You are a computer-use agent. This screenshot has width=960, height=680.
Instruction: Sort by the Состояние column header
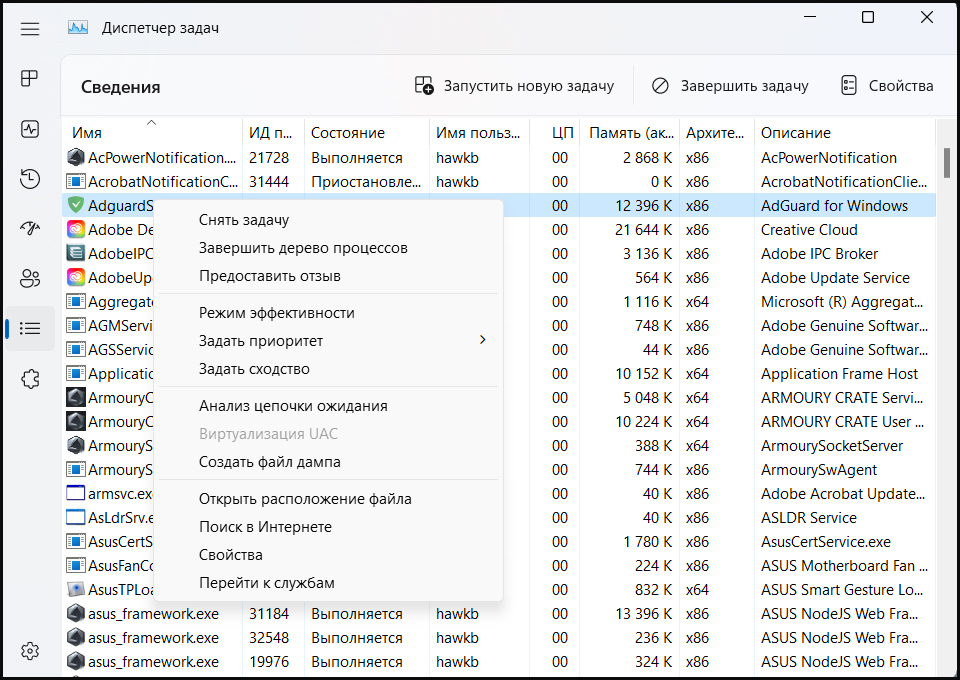pos(367,132)
